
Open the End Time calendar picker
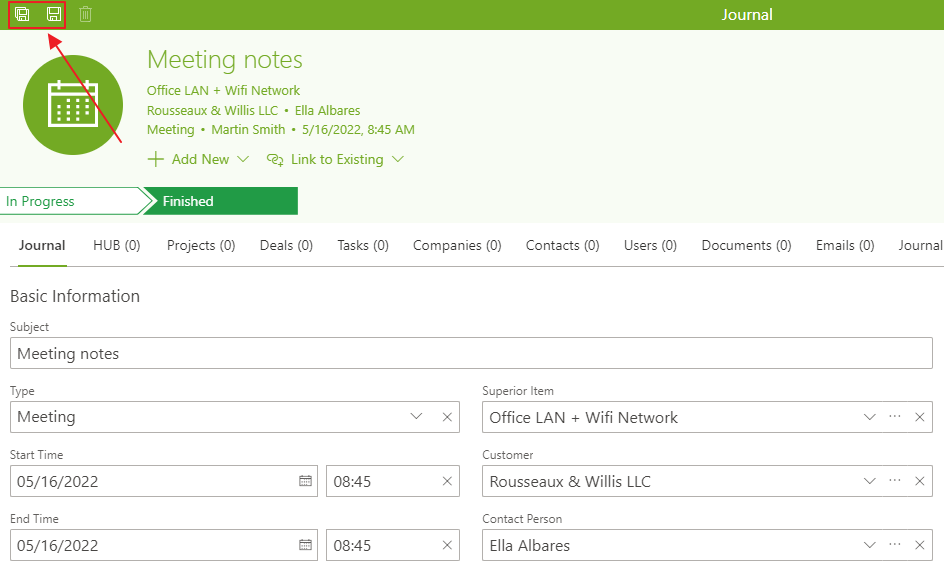306,545
